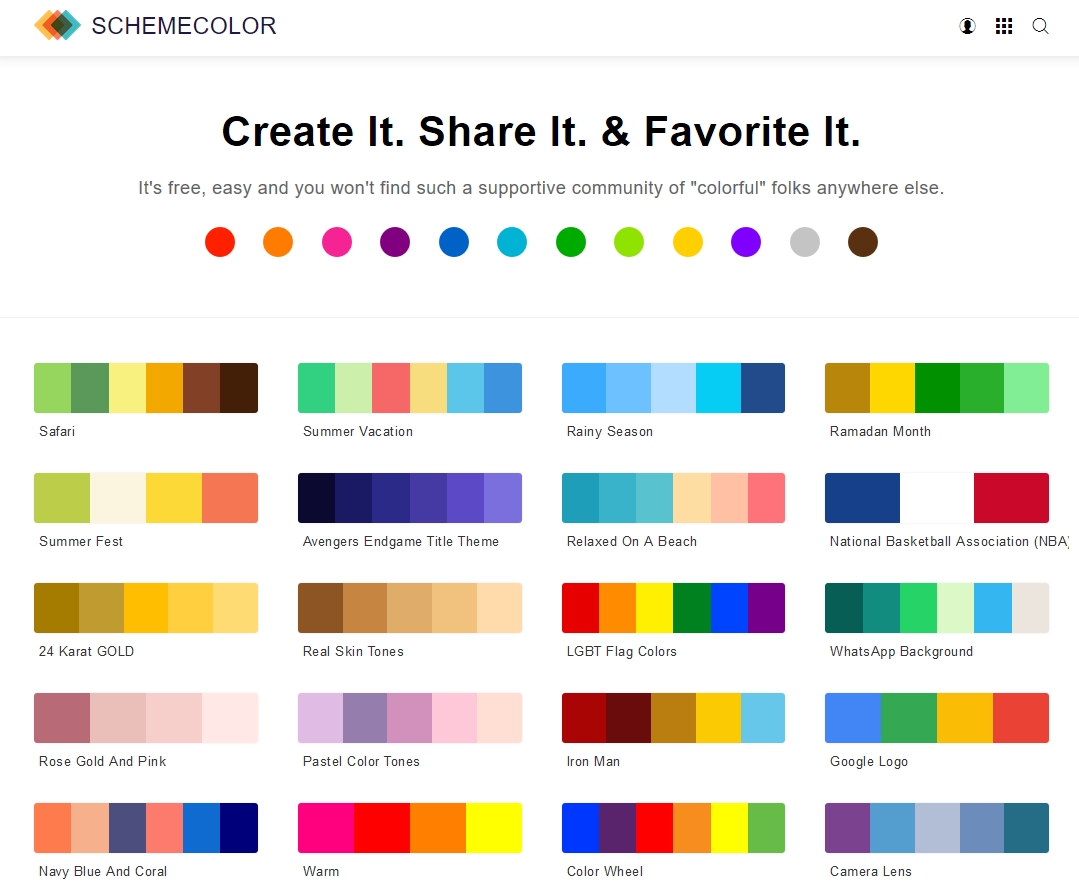
Task: Open the user account icon
Action: coord(967,27)
